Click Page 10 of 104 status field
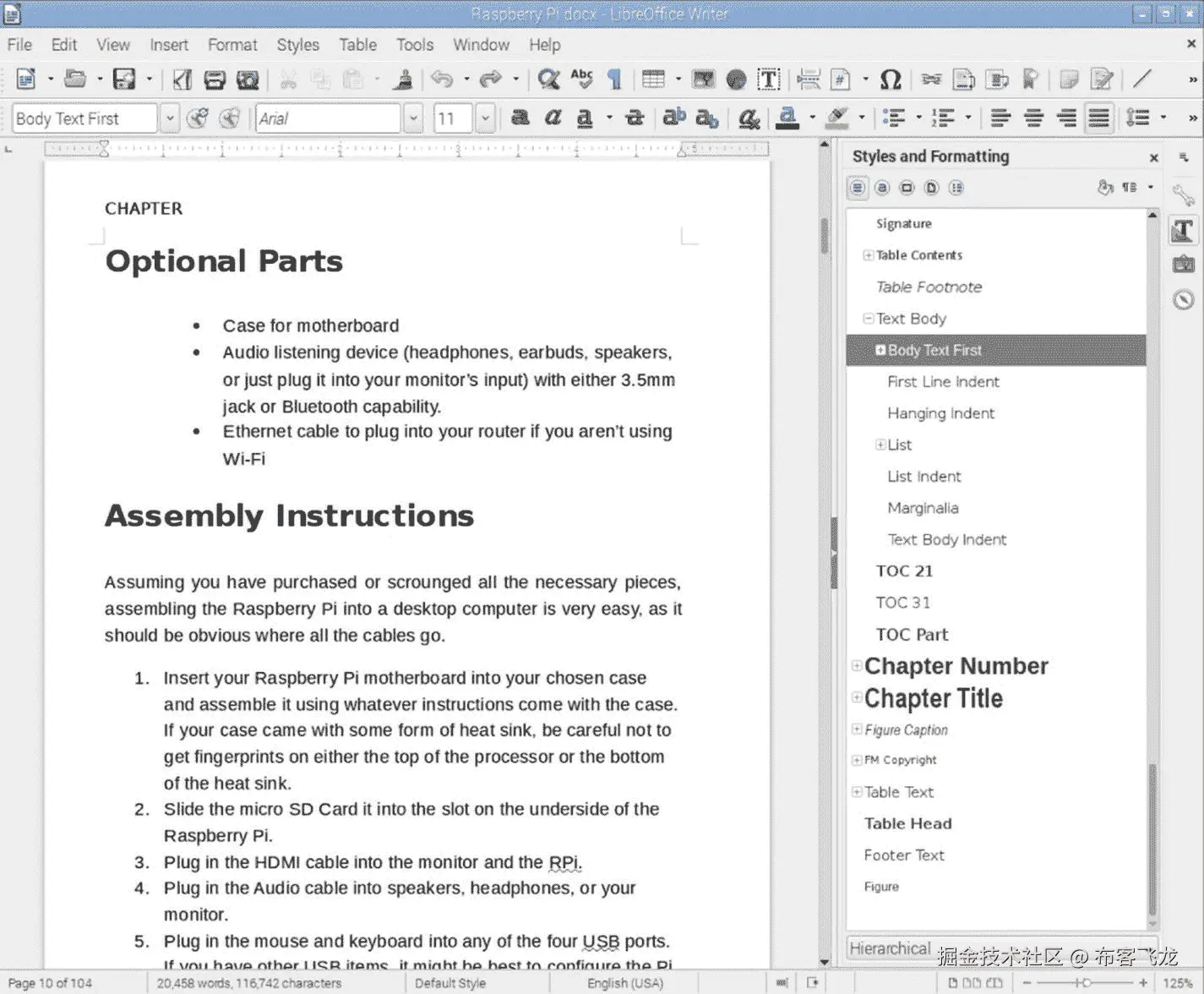The height and width of the screenshot is (994, 1204). click(50, 983)
